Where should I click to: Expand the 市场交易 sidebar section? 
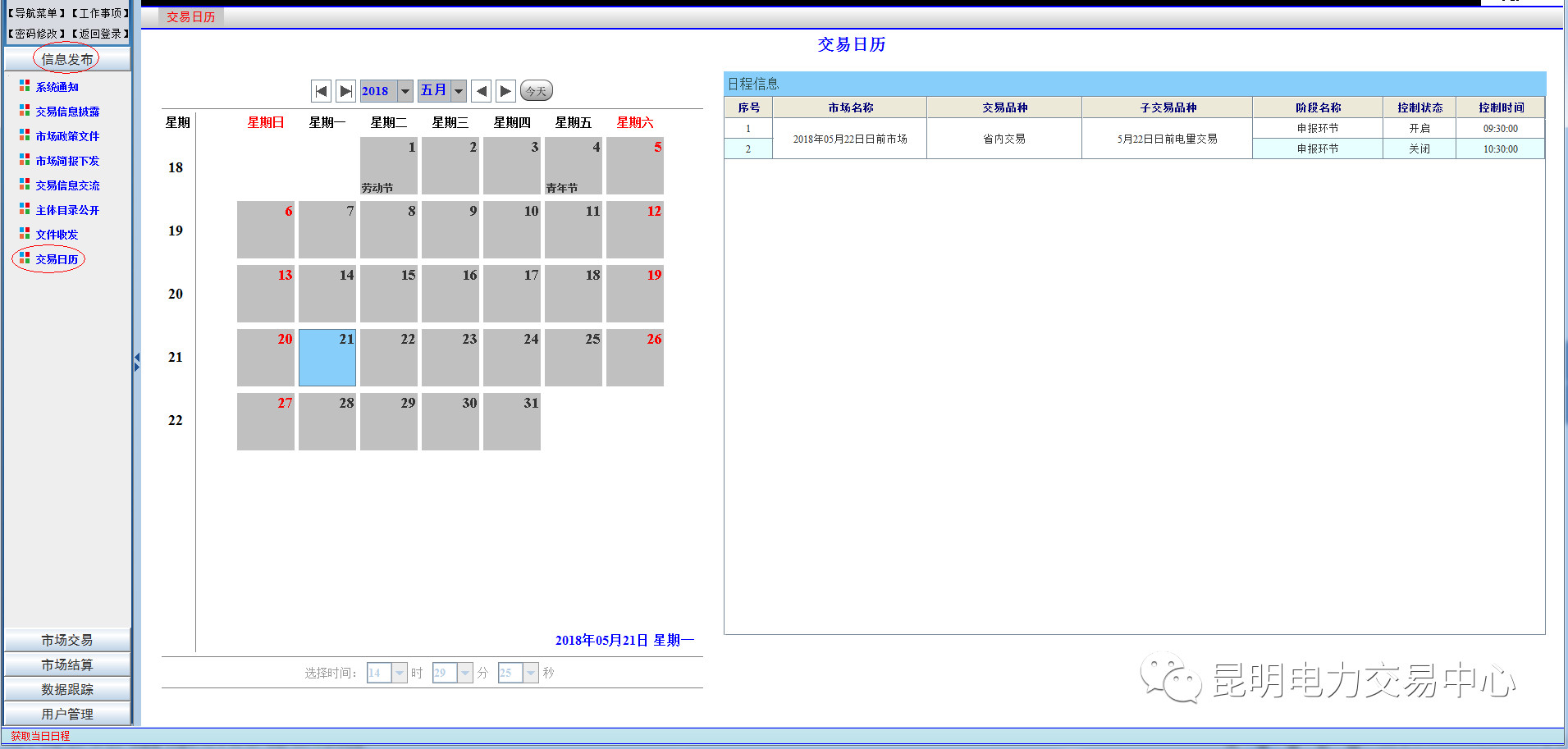pos(67,640)
